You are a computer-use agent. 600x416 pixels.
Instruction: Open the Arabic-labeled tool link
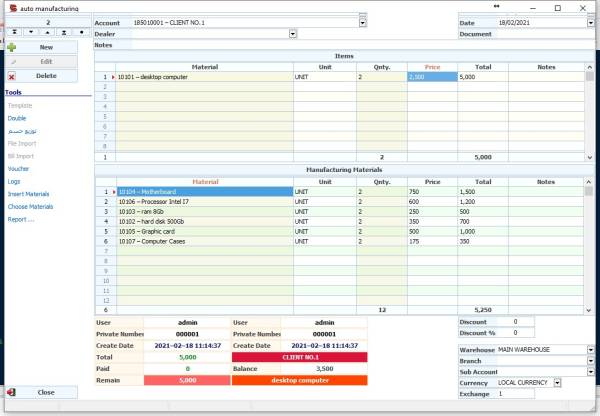(22, 131)
